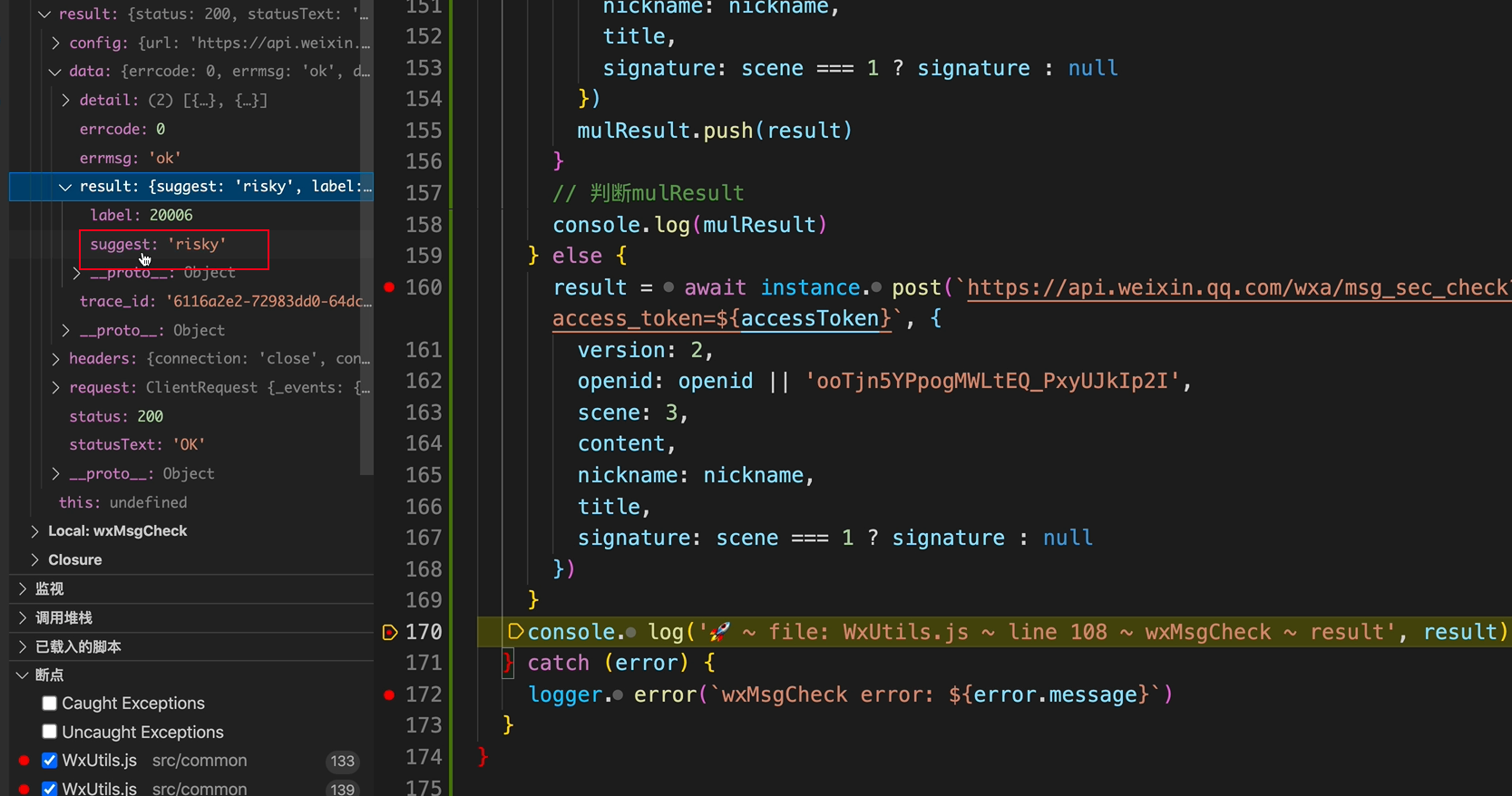
Task: Uncheck the WxUtils.js line 133 breakpoint
Action: click(50, 761)
